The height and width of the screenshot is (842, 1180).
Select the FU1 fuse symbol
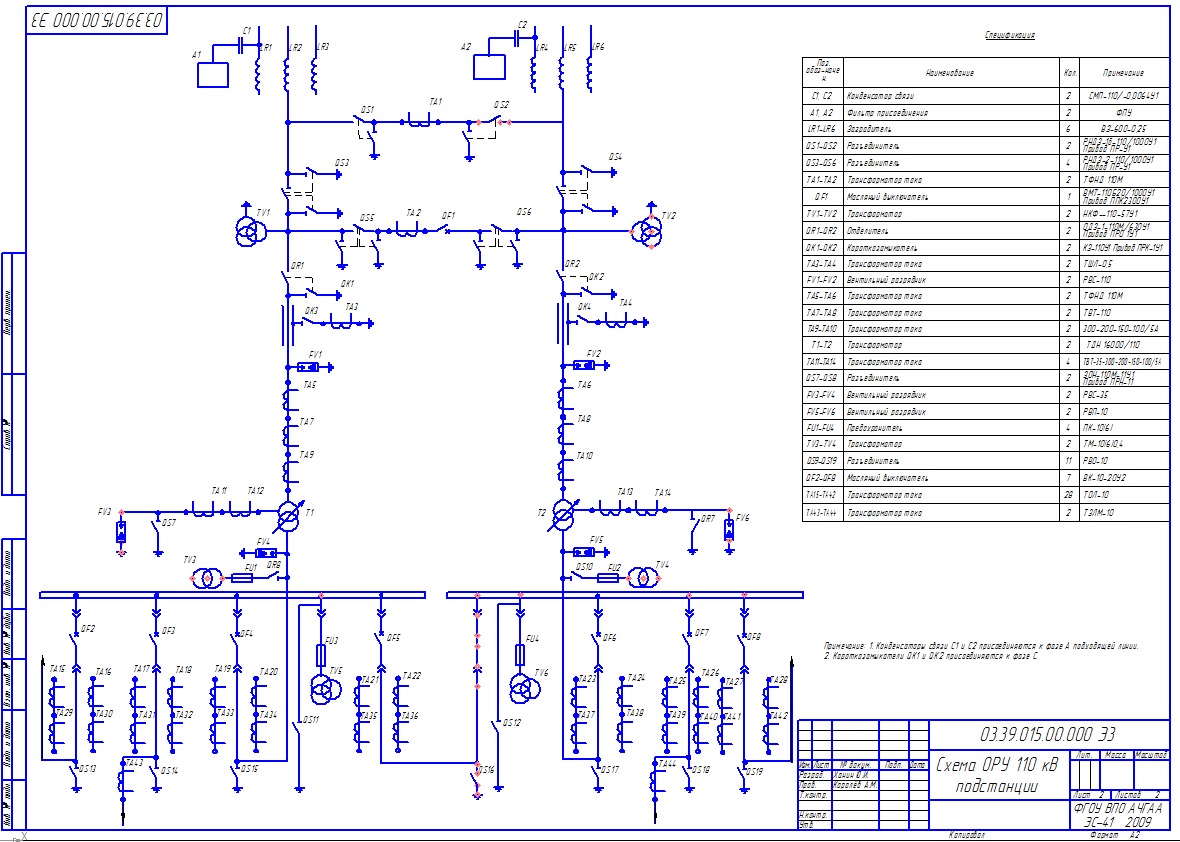[242, 578]
